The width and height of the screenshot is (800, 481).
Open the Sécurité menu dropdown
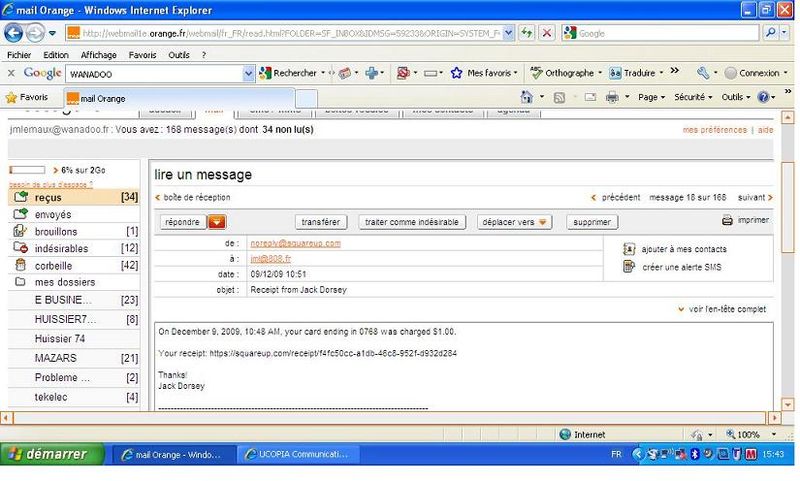click(x=693, y=97)
